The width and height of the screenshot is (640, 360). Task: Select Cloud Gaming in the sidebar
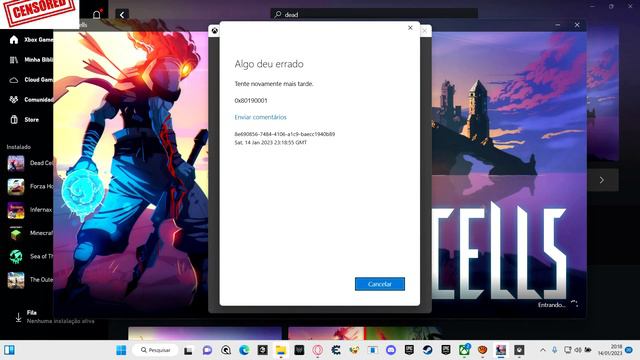(32, 80)
